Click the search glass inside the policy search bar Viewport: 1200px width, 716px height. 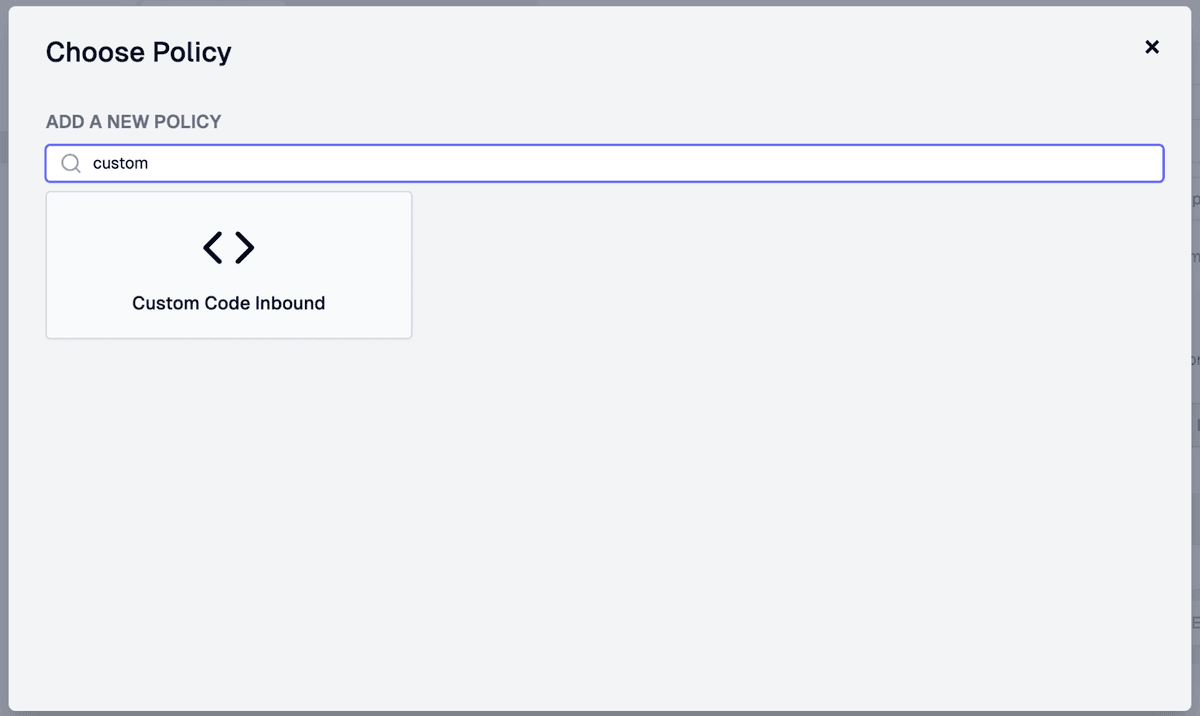point(70,162)
